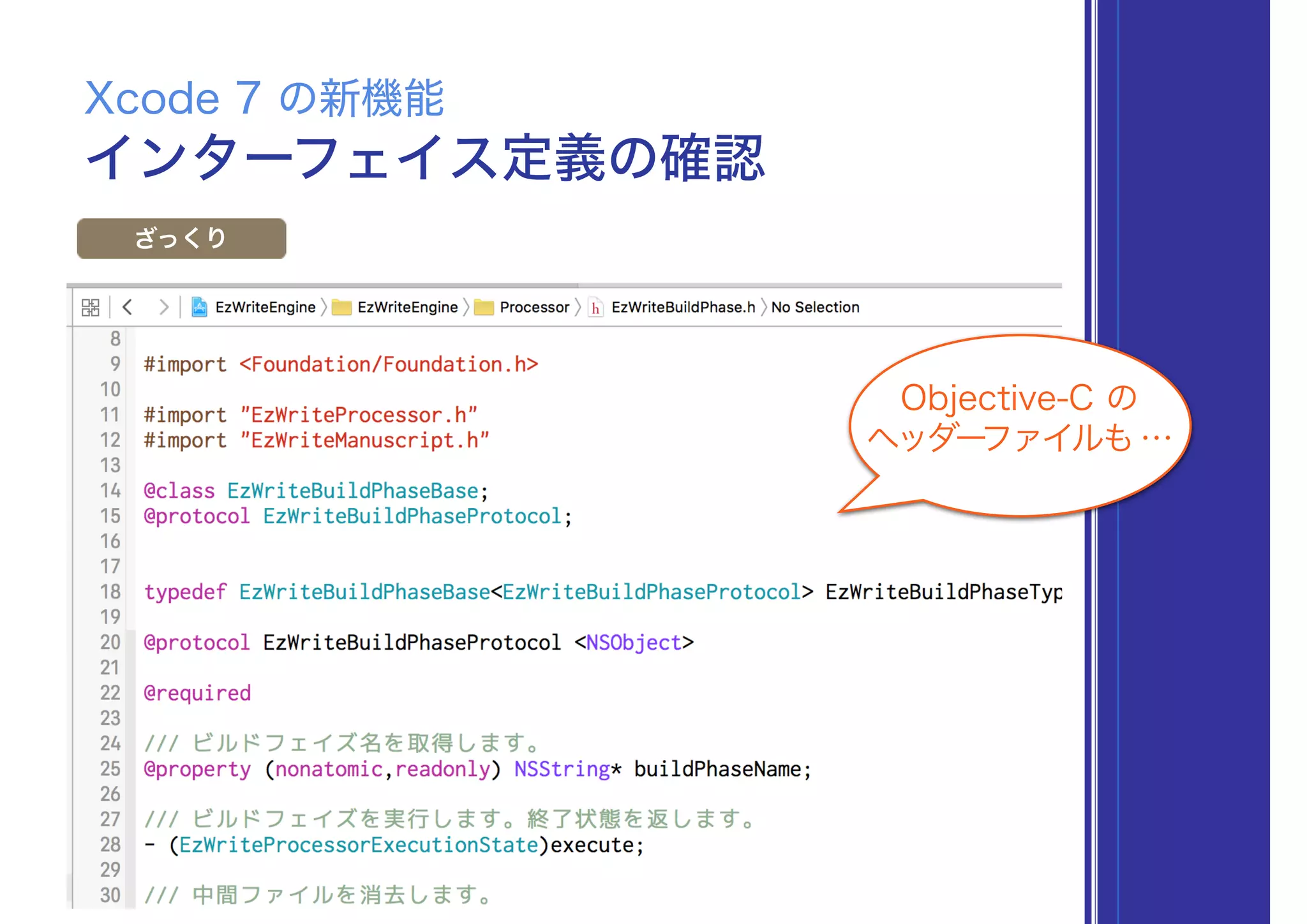The height and width of the screenshot is (924, 1307).
Task: Open the Processor breadcrumb menu
Action: click(535, 308)
